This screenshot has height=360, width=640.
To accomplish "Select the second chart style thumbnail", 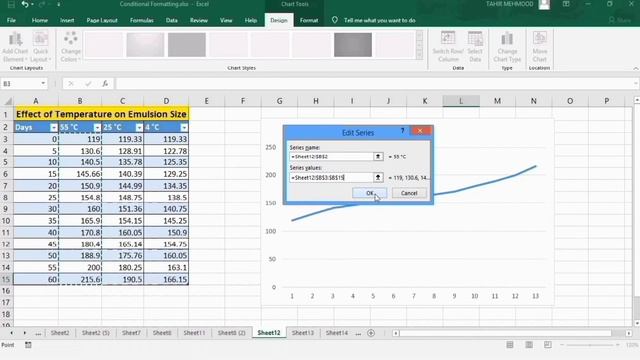I will click(x=145, y=45).
